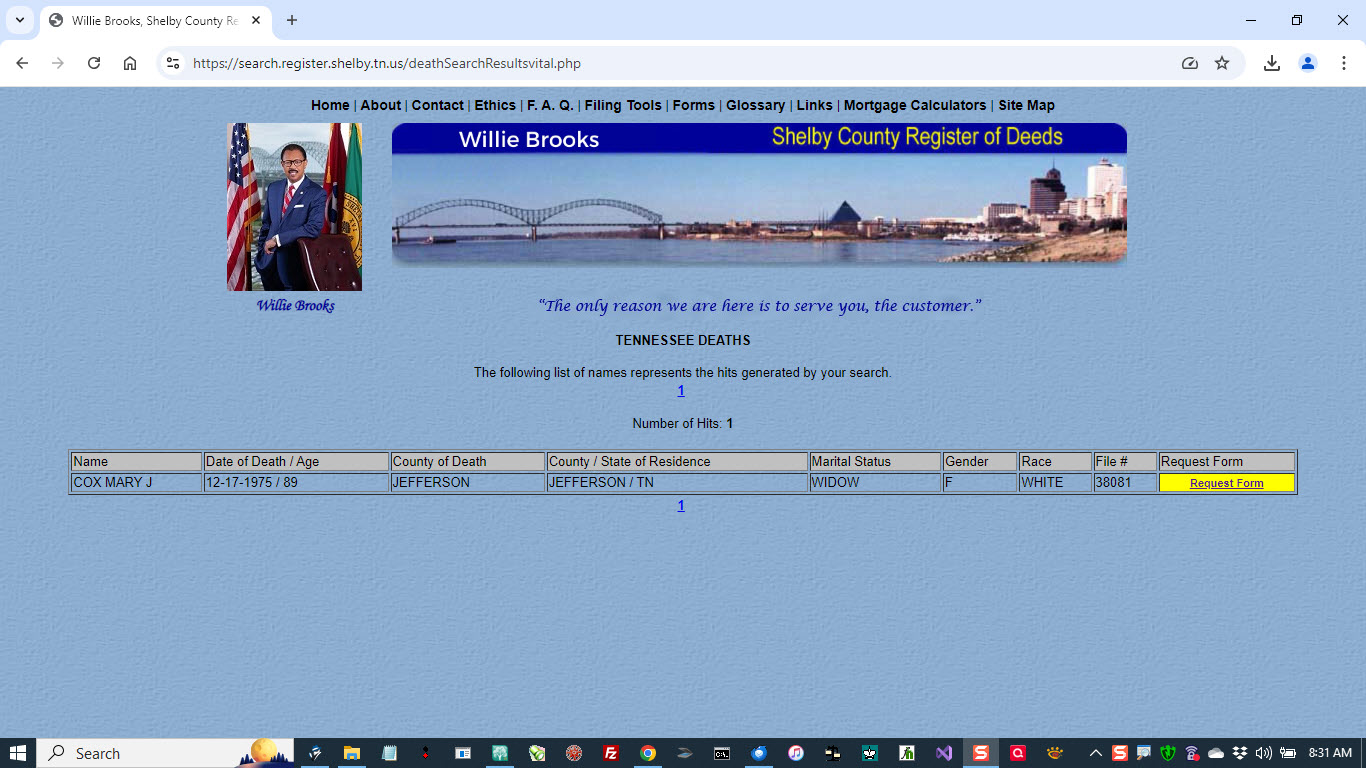Open the Windows Start menu
This screenshot has width=1366, height=768.
(18, 753)
